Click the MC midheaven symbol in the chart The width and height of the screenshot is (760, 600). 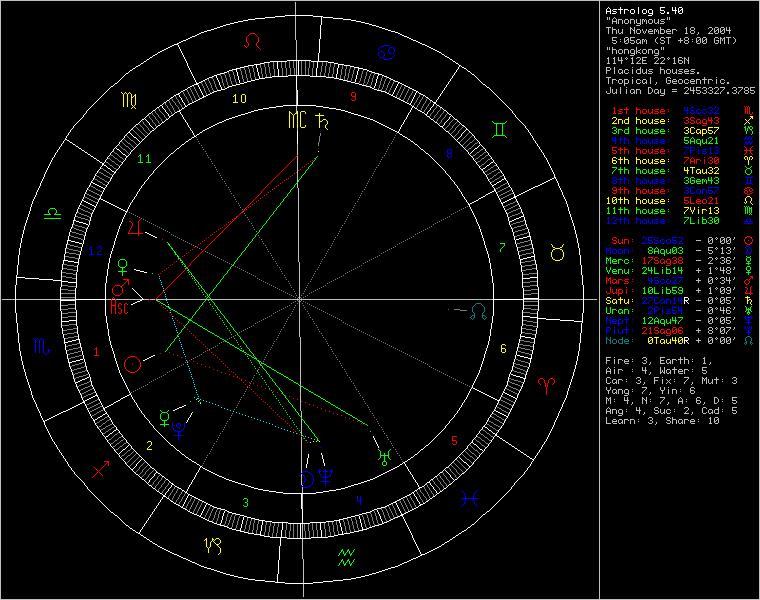coord(297,120)
